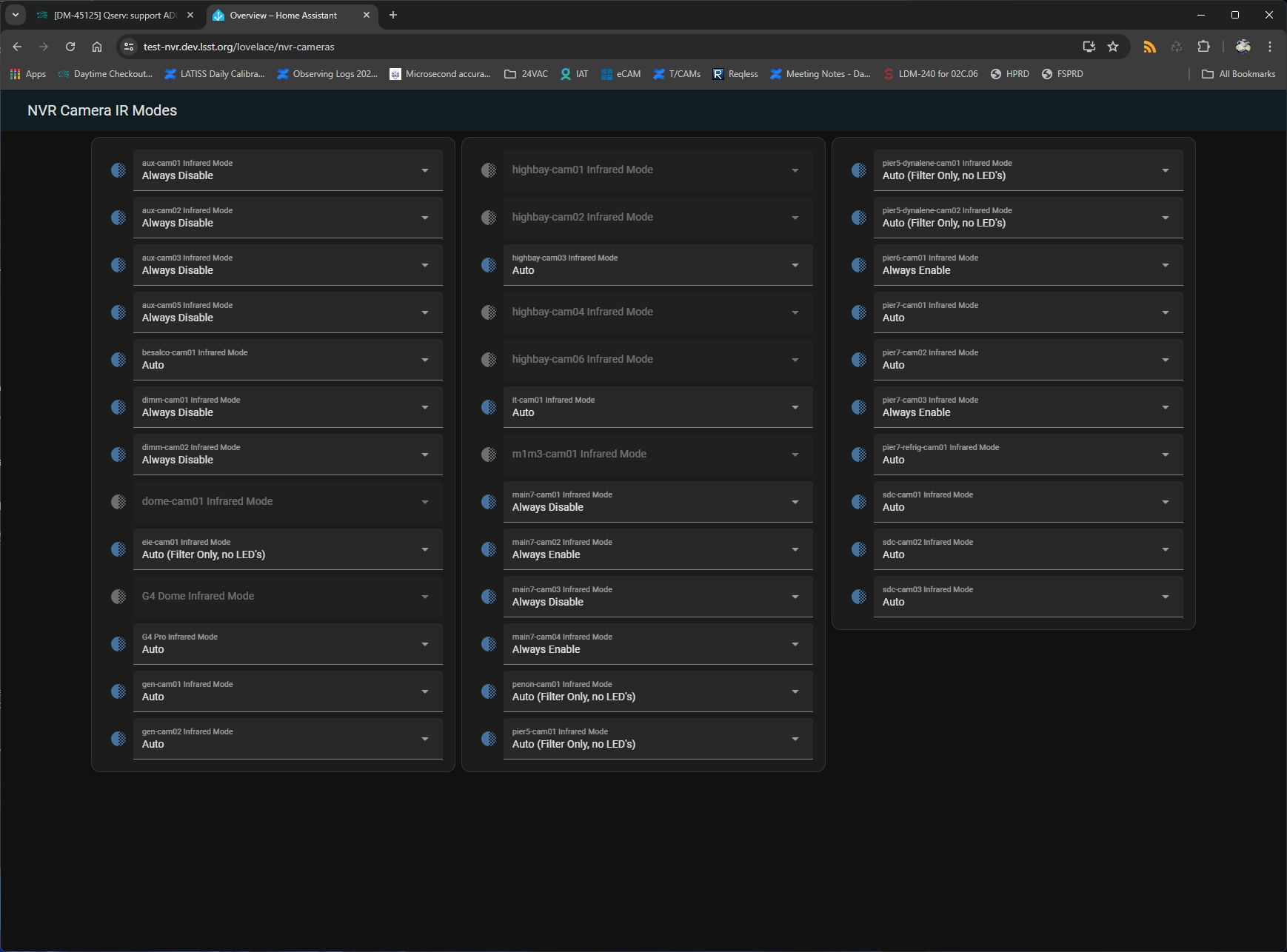Image resolution: width=1287 pixels, height=952 pixels.
Task: Select the Overview – Home Assistant tab
Action: tap(292, 16)
